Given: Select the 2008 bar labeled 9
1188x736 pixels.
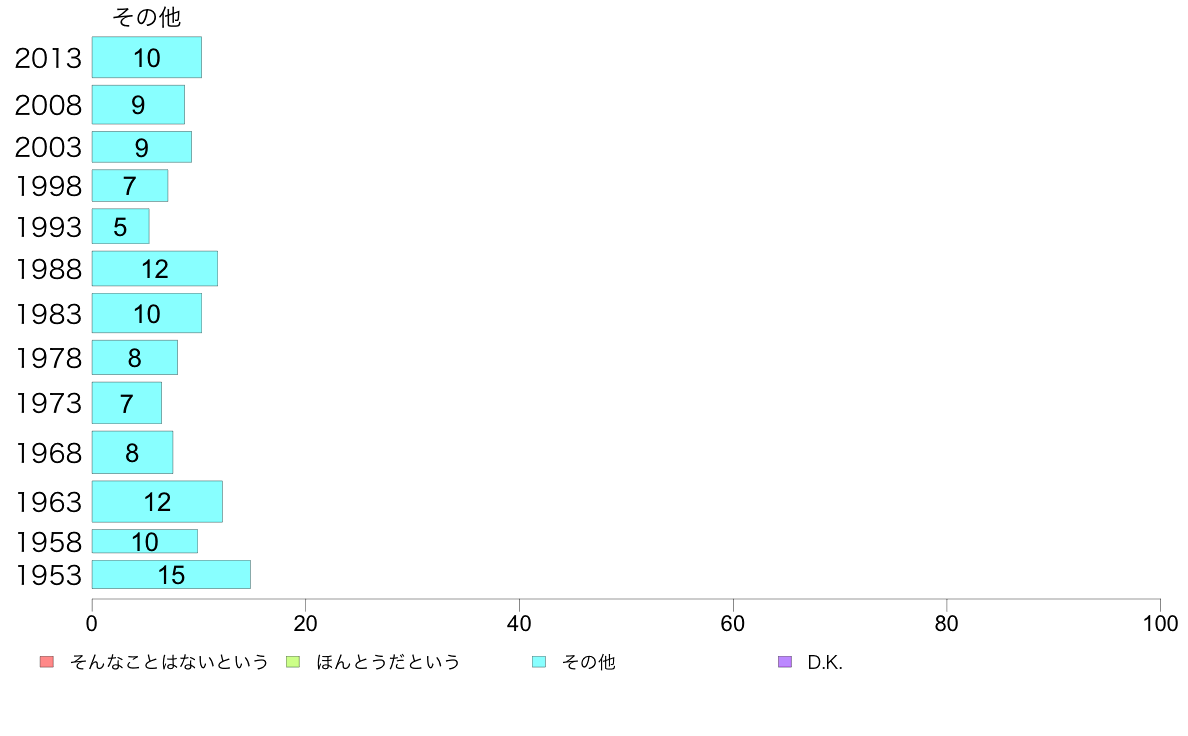Looking at the screenshot, I should (x=139, y=105).
